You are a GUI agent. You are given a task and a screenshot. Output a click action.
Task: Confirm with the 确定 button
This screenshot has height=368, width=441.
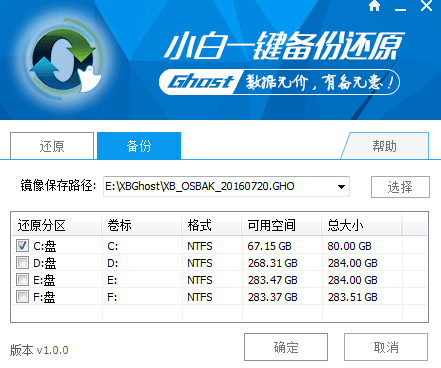pos(286,347)
